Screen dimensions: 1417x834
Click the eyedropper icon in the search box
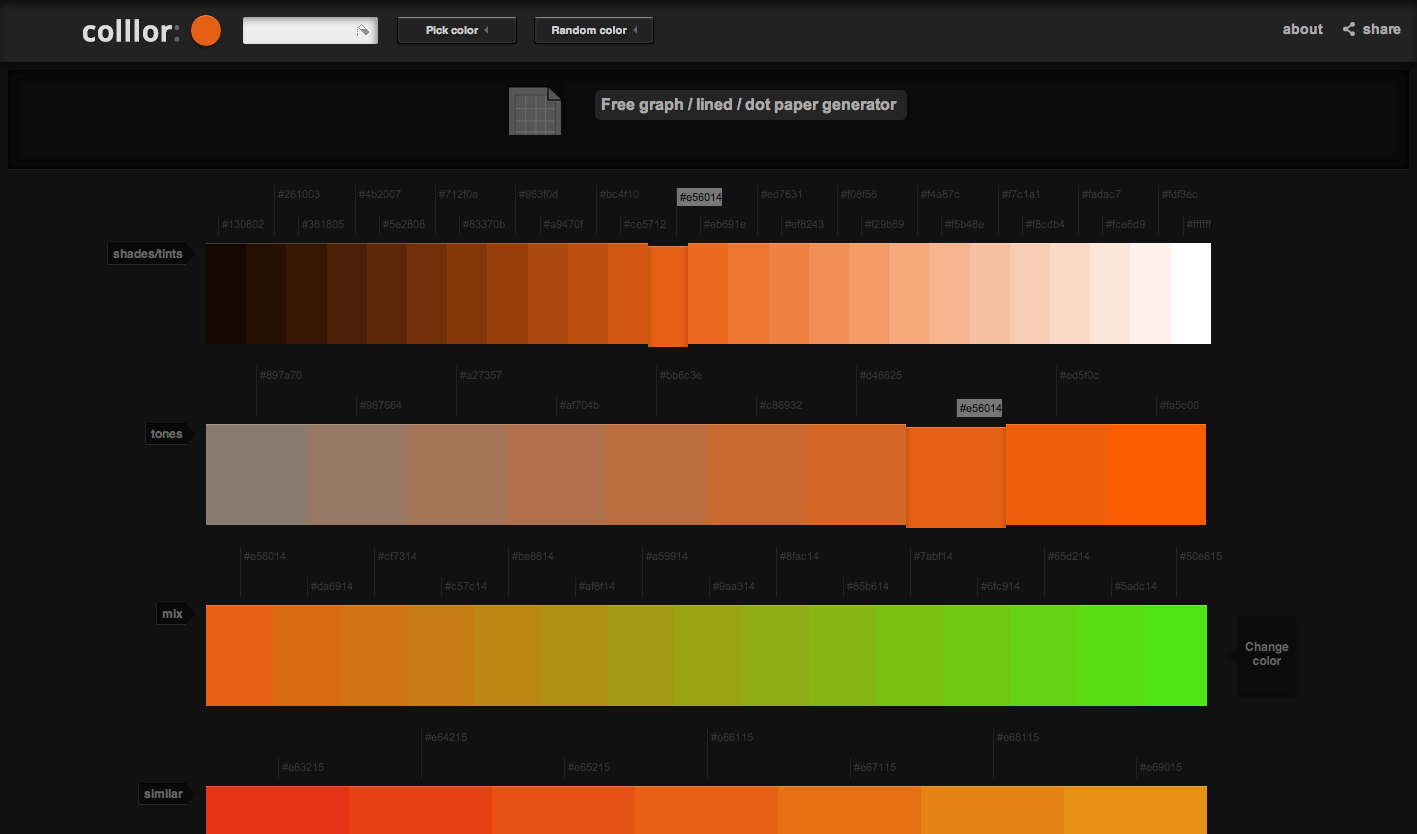(x=364, y=30)
